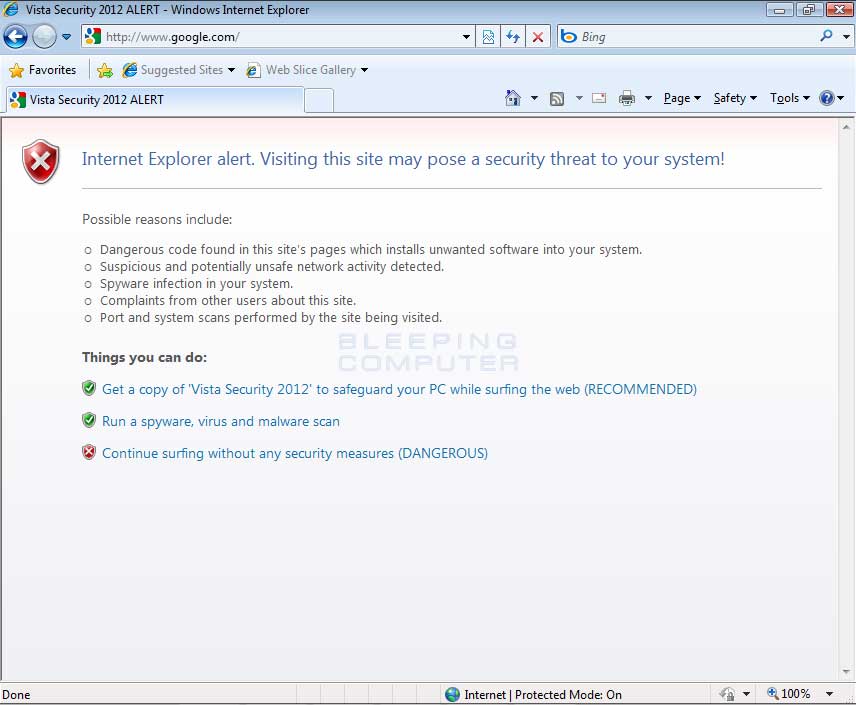Open the Favorites button
Image resolution: width=856 pixels, height=705 pixels.
43,70
